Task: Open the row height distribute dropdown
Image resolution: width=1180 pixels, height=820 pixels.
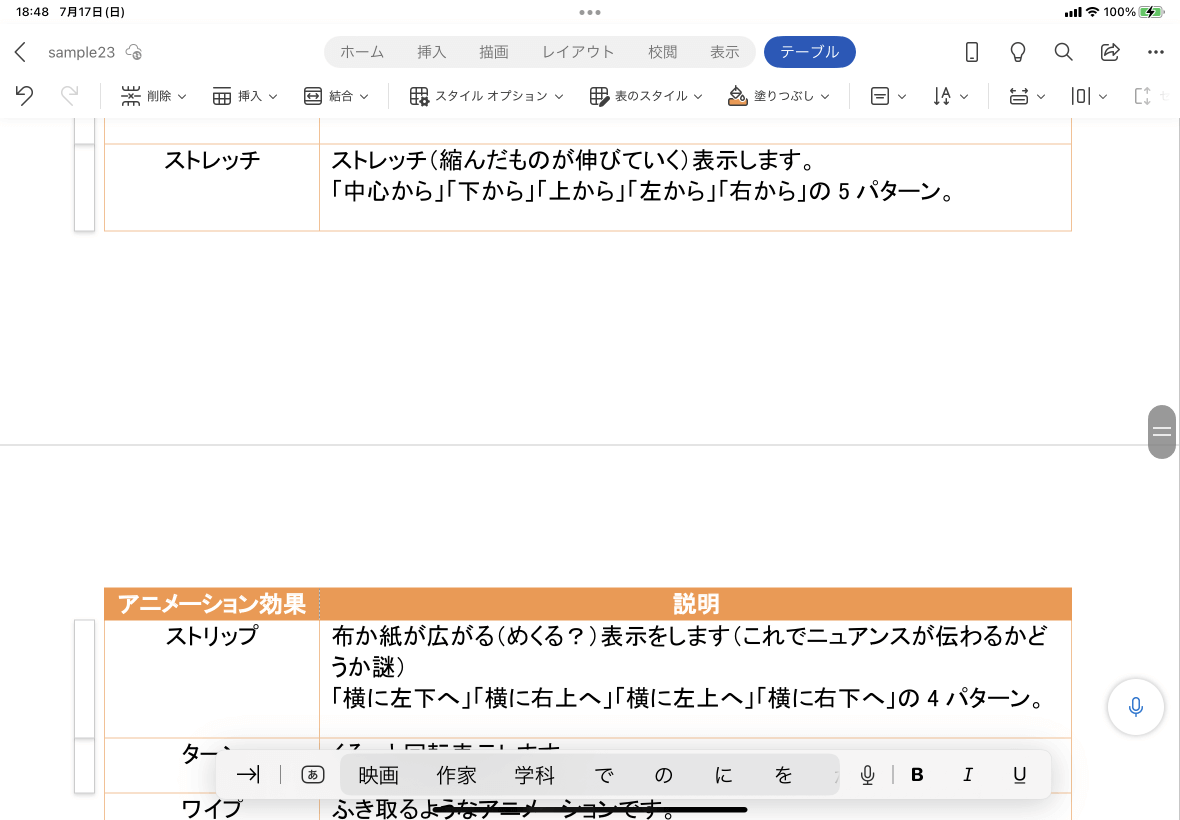Action: coord(1027,96)
